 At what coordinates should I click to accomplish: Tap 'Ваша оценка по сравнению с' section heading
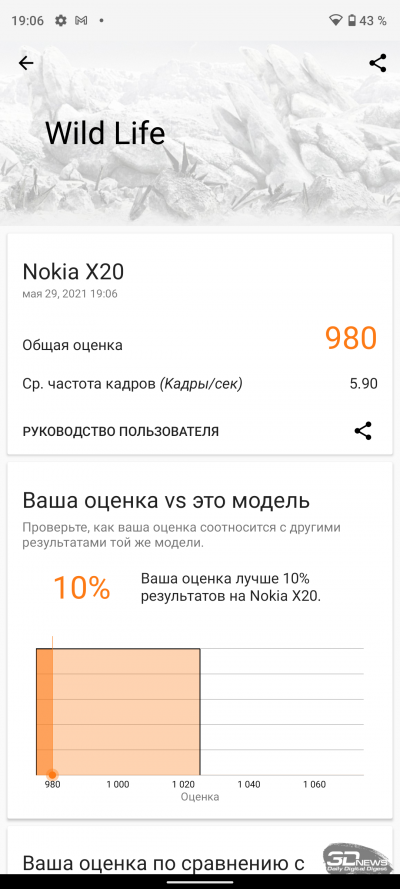point(164,863)
